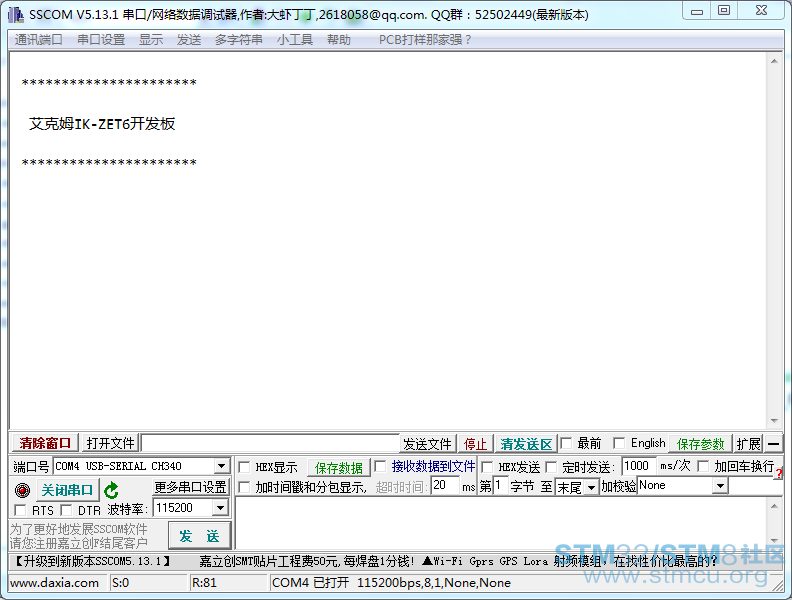The image size is (792, 600).
Task: Enable 加时间戳和分包显示 checkbox
Action: pos(244,487)
